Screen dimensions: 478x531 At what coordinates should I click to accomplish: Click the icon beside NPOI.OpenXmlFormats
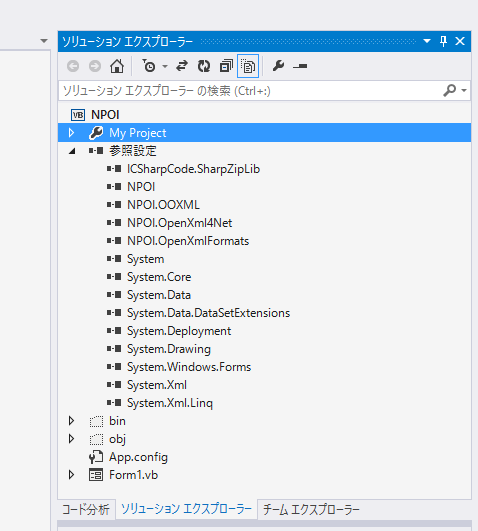[114, 240]
